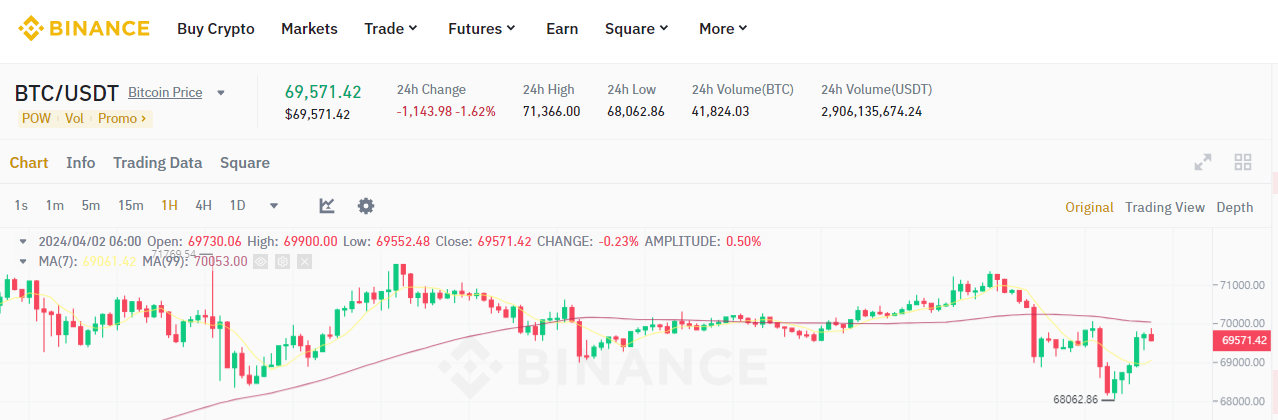This screenshot has height=420, width=1278.
Task: Open multi-chart grid layout icon
Action: 1243,162
